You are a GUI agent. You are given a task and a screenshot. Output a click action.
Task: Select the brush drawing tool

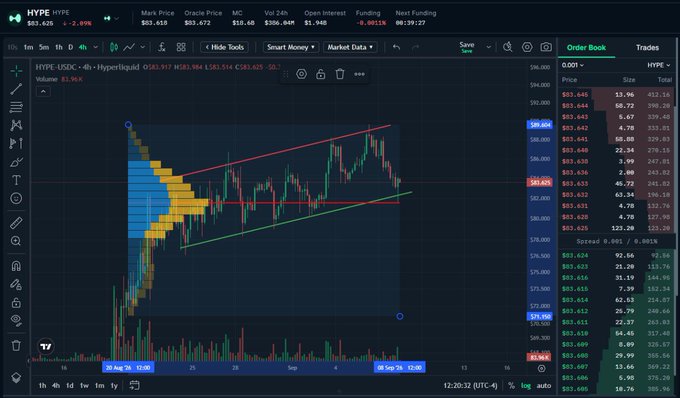pyautogui.click(x=16, y=162)
